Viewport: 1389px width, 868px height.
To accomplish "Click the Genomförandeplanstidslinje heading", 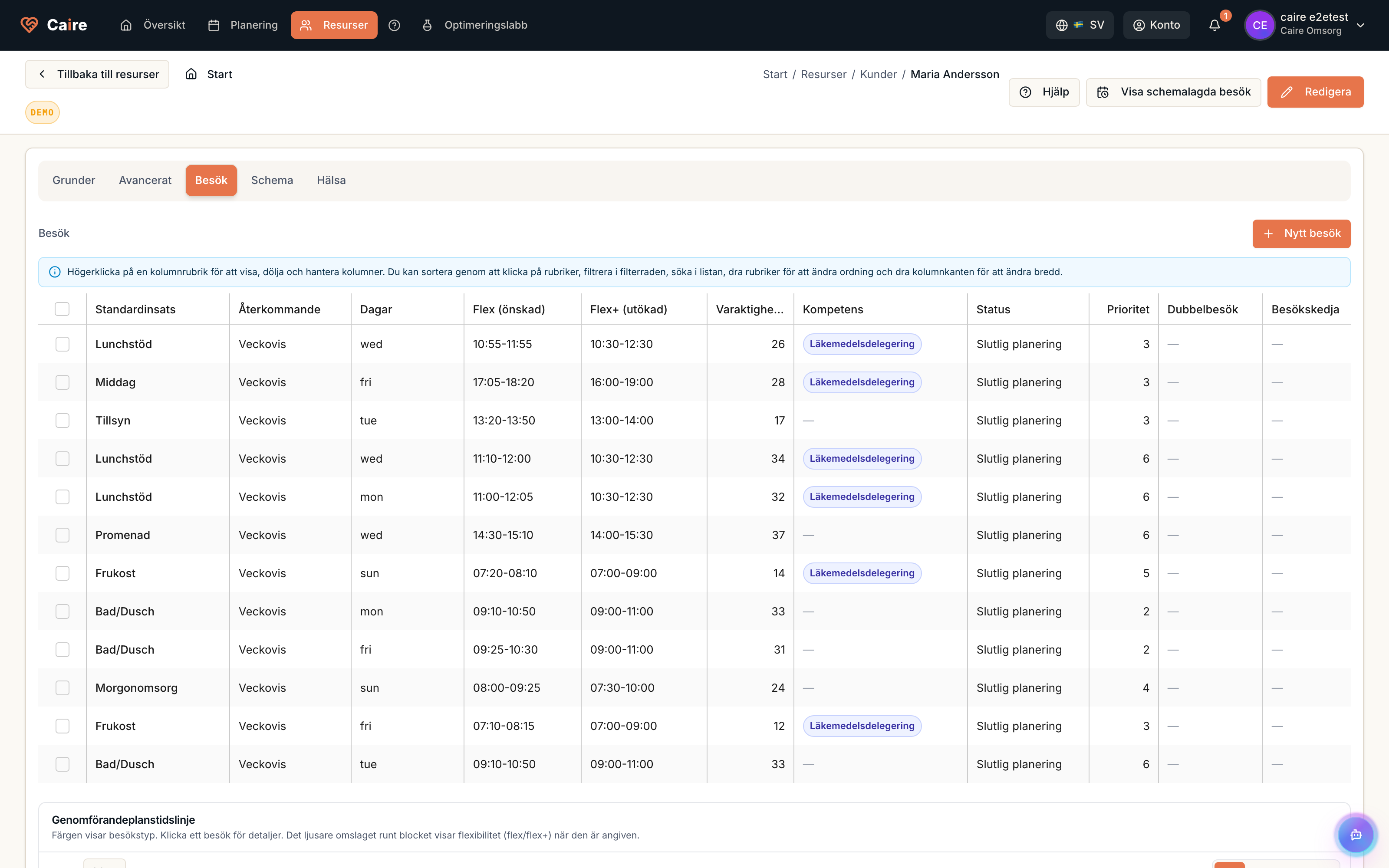I will click(x=123, y=820).
